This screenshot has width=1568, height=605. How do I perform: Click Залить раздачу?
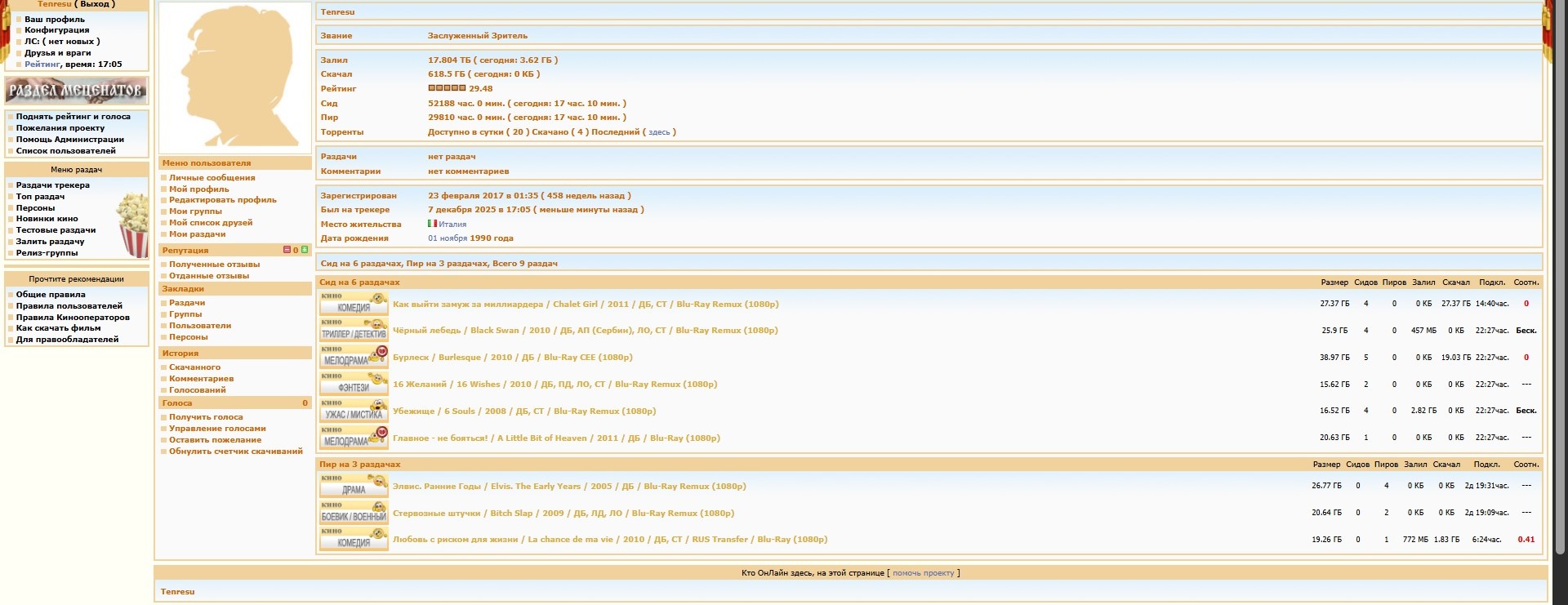pos(50,242)
